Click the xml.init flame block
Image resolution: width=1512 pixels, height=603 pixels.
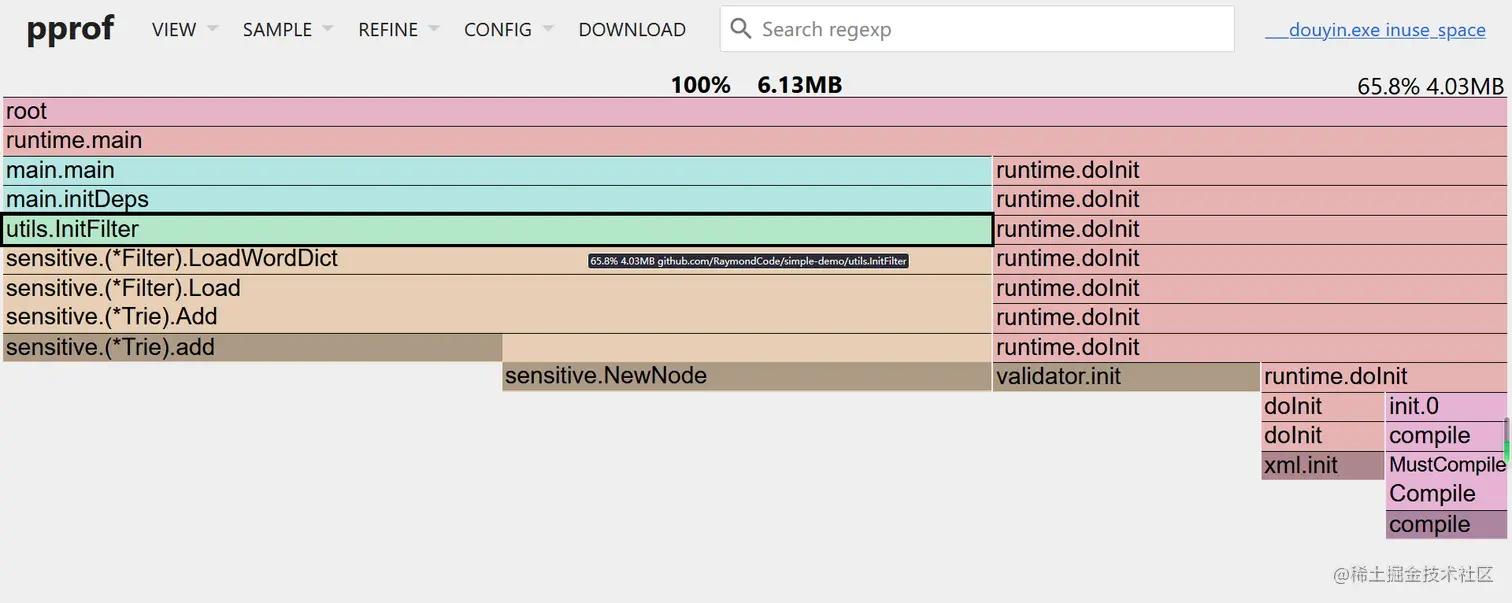tap(1322, 465)
